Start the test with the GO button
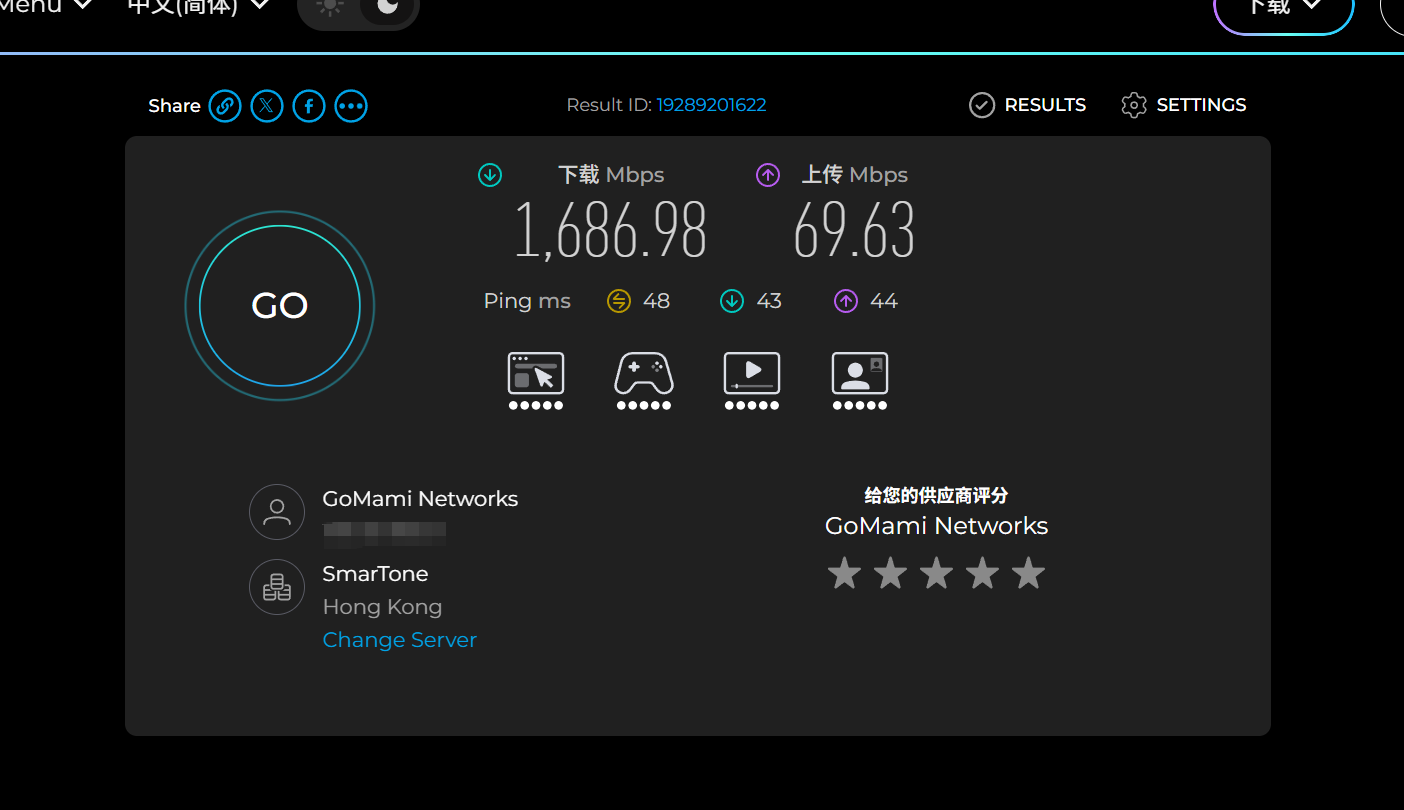Screen dimensions: 1404x810 [x=280, y=306]
